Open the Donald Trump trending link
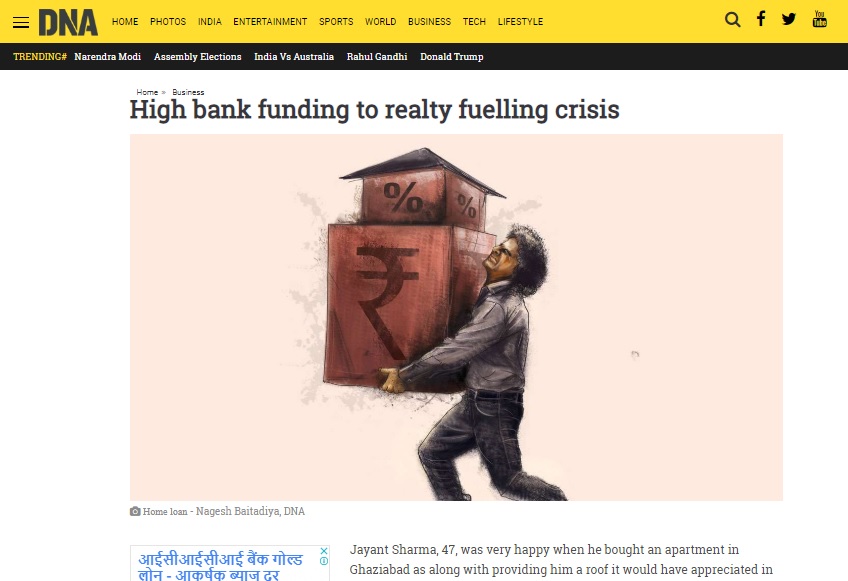This screenshot has height=581, width=848. tap(452, 57)
